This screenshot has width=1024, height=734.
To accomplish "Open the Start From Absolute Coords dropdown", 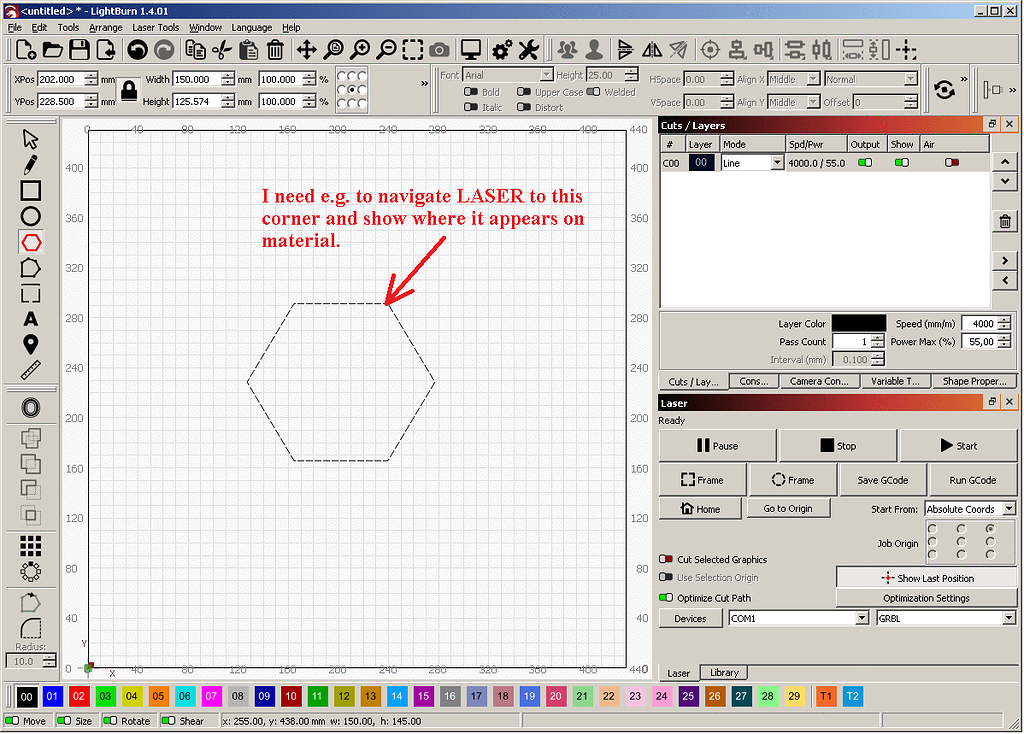I will tap(968, 508).
